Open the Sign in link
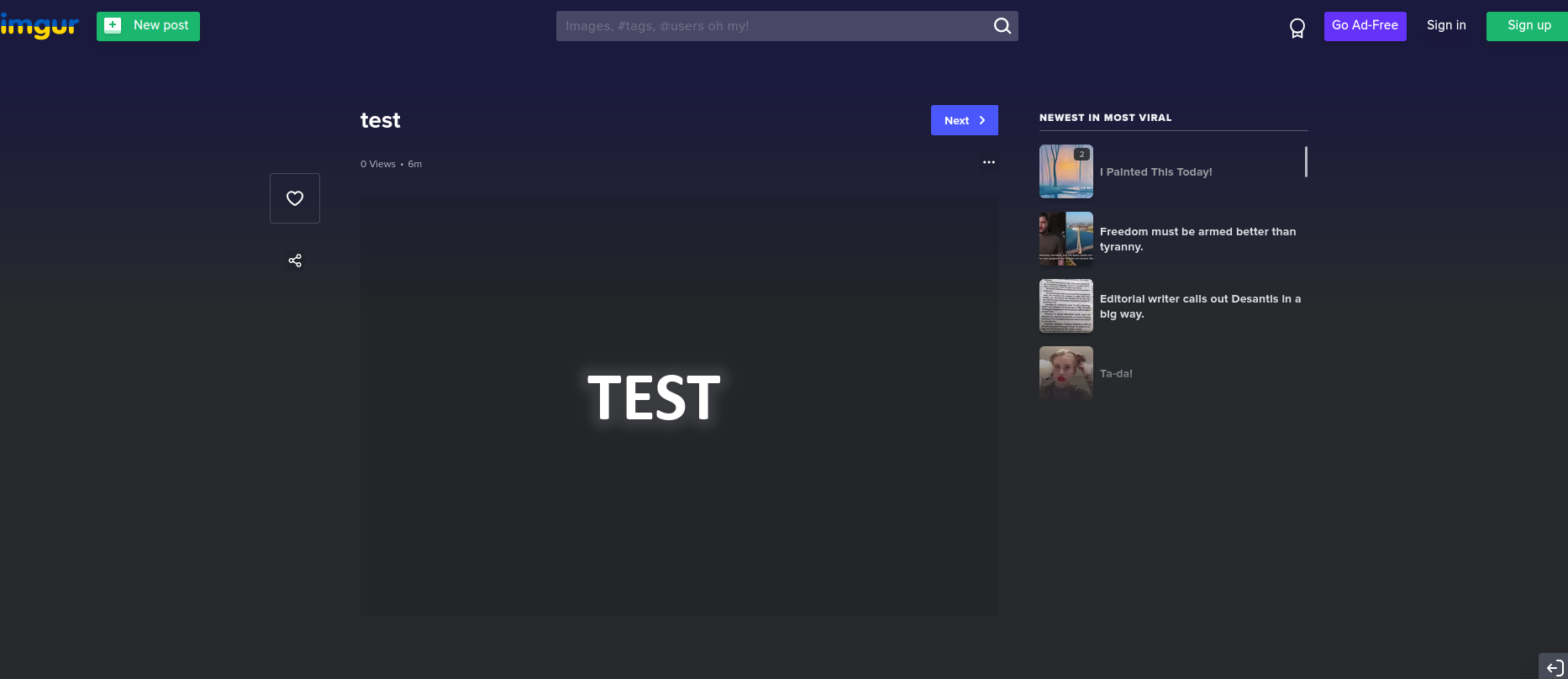Screen dimensions: 1568x679 coord(1446,25)
